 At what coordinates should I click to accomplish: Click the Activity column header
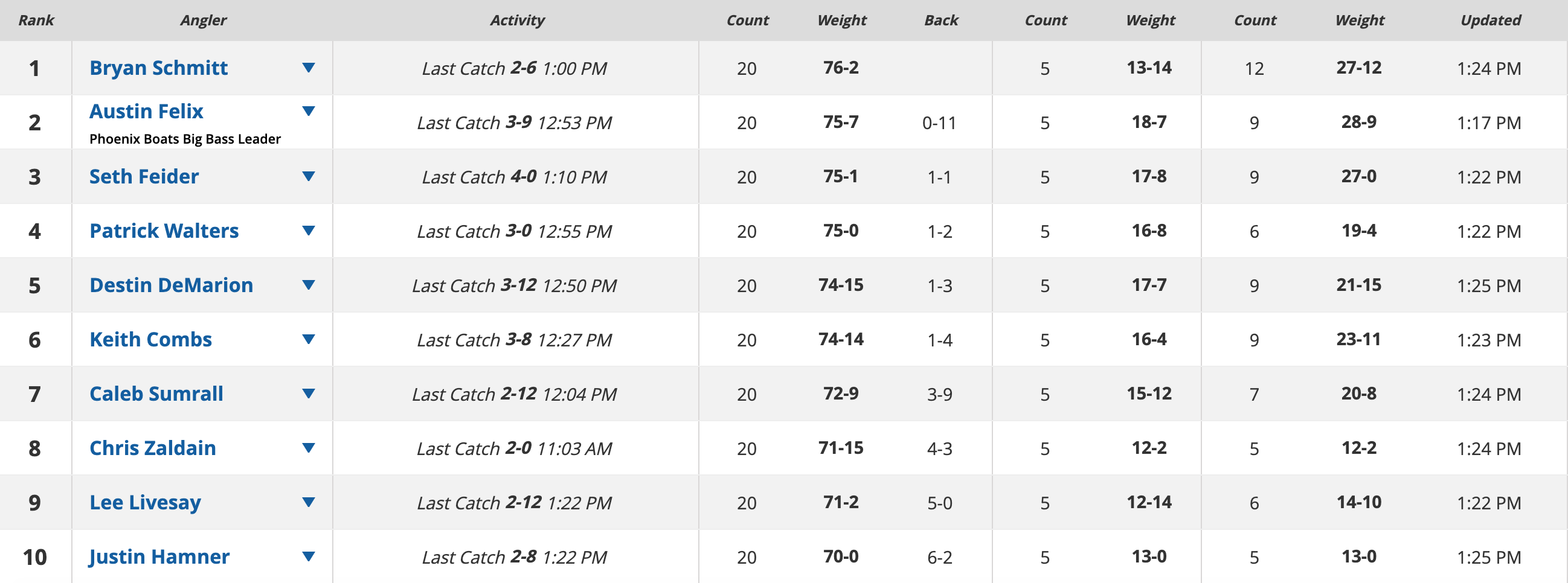coord(517,20)
